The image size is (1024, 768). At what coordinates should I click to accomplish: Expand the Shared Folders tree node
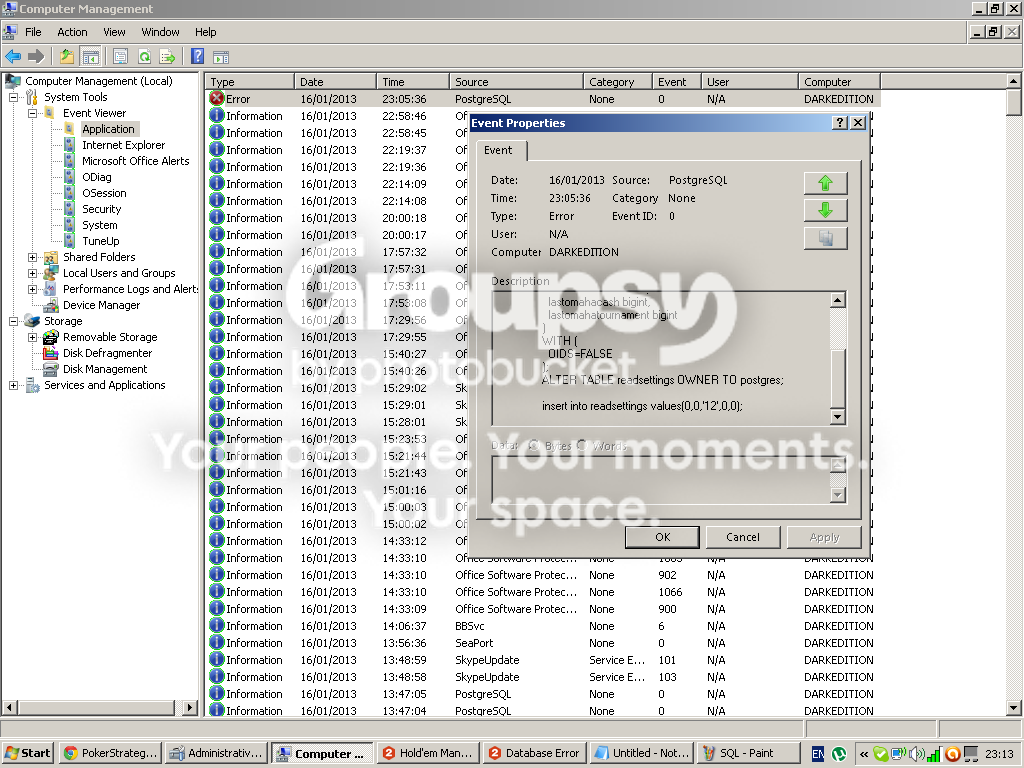[x=32, y=257]
